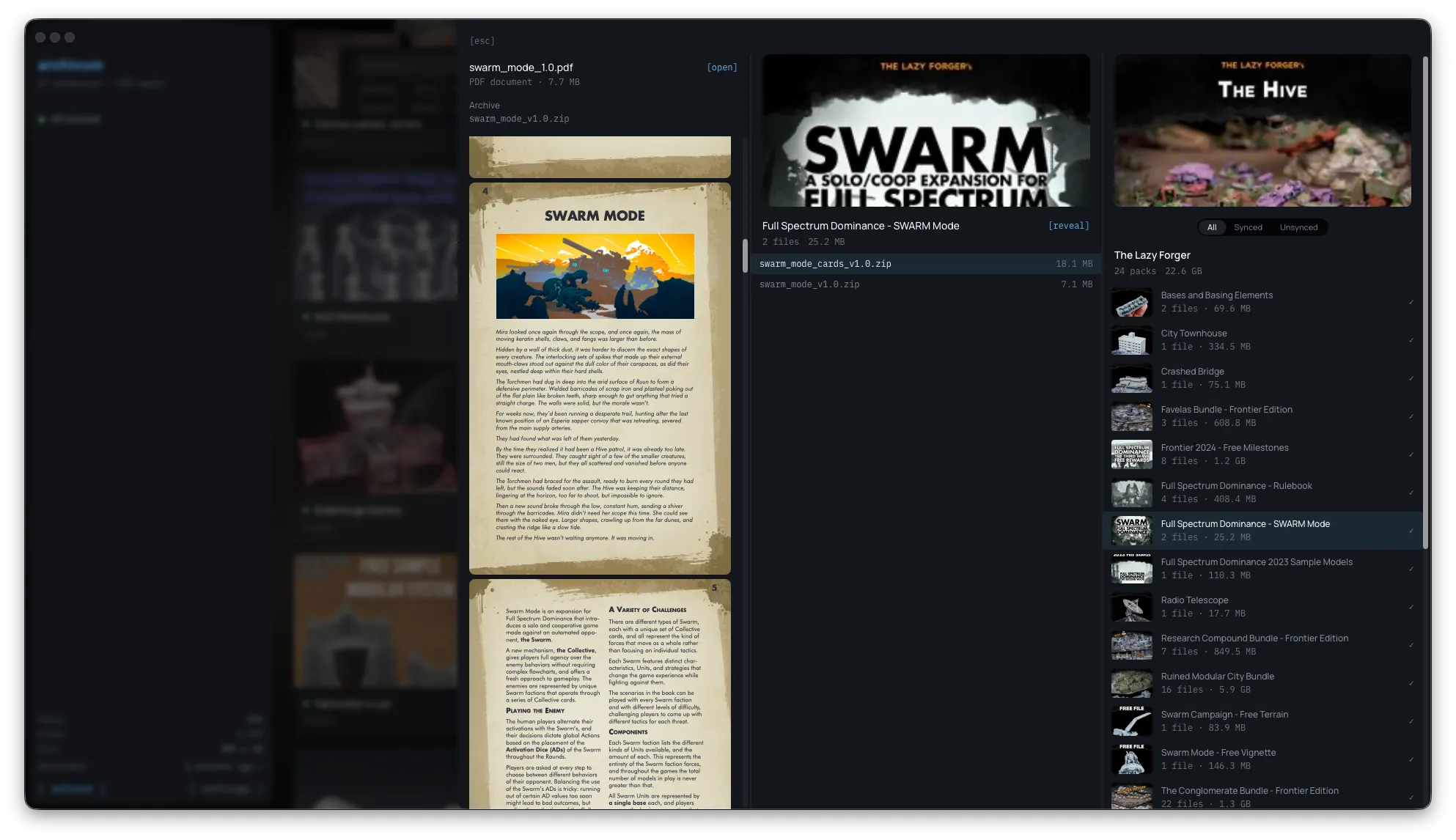The image size is (1456, 840).
Task: Click the City Townhouse building thumbnail icon
Action: (x=1131, y=340)
